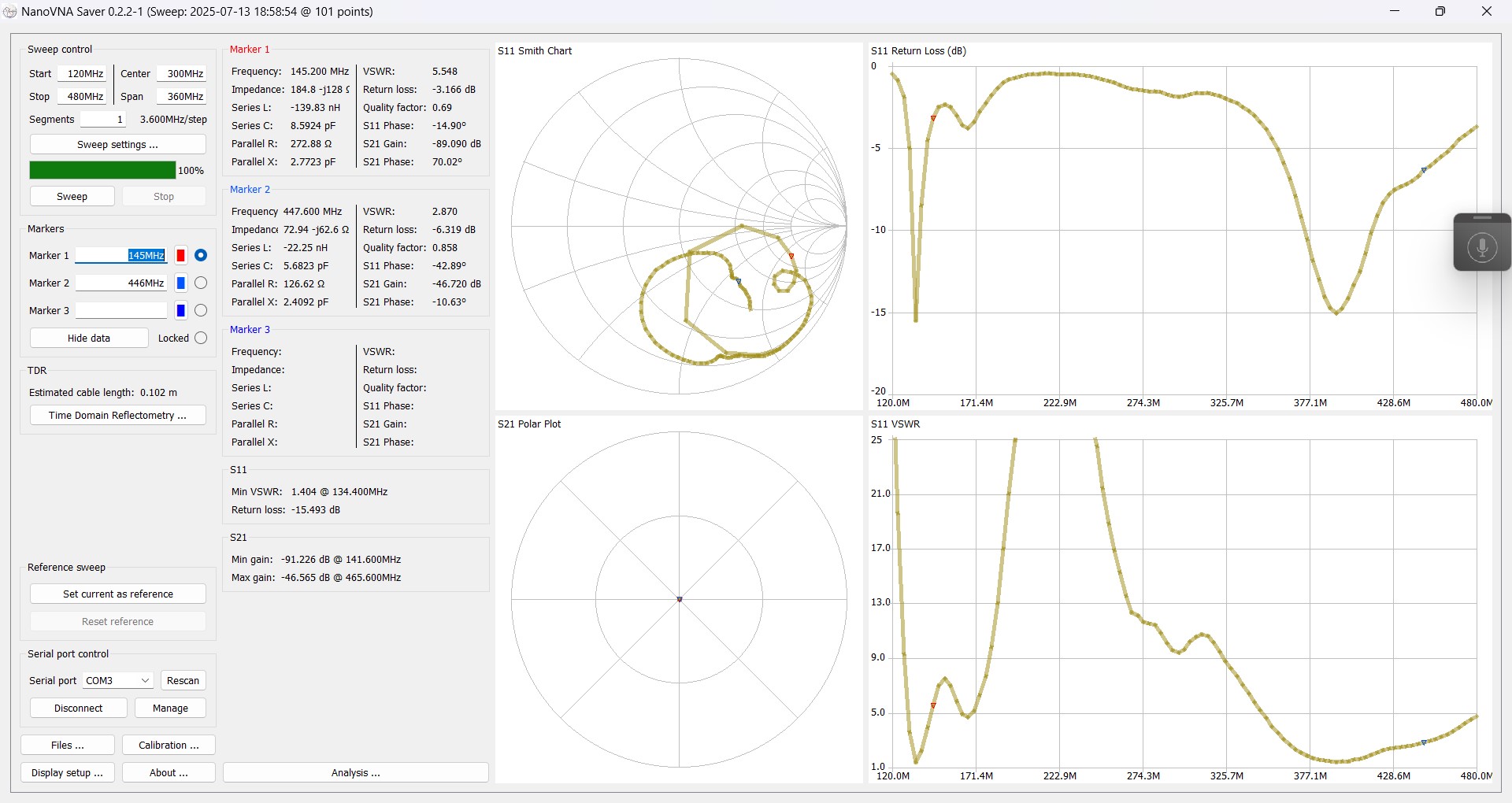Reset the reference sweep
The image size is (1512, 803).
coord(117,621)
